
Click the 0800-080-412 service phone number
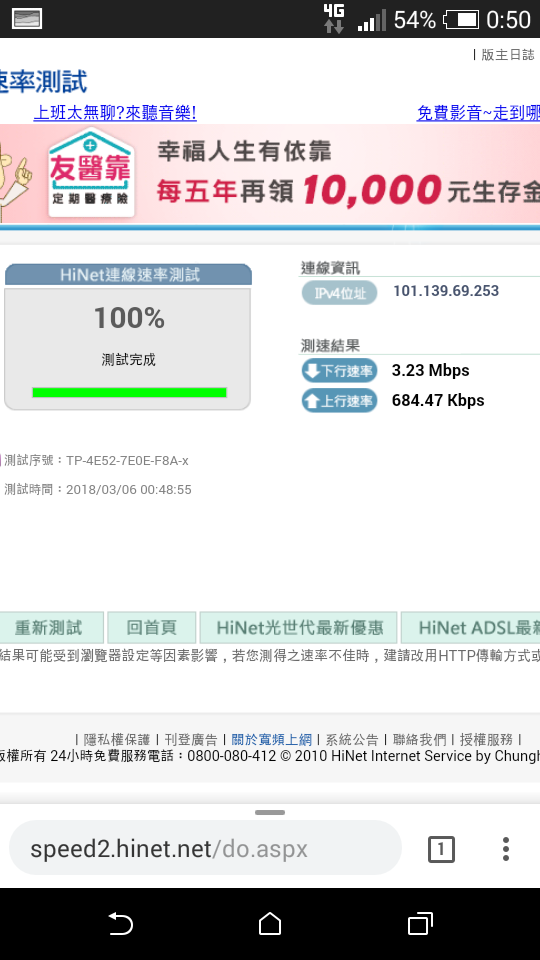(x=231, y=756)
